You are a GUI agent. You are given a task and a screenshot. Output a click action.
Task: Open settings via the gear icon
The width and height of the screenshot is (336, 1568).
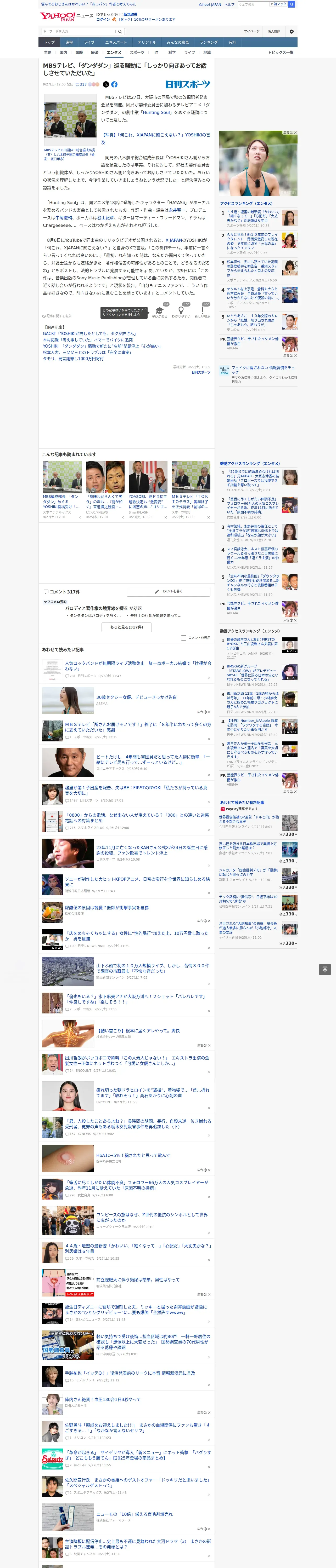pos(292,32)
